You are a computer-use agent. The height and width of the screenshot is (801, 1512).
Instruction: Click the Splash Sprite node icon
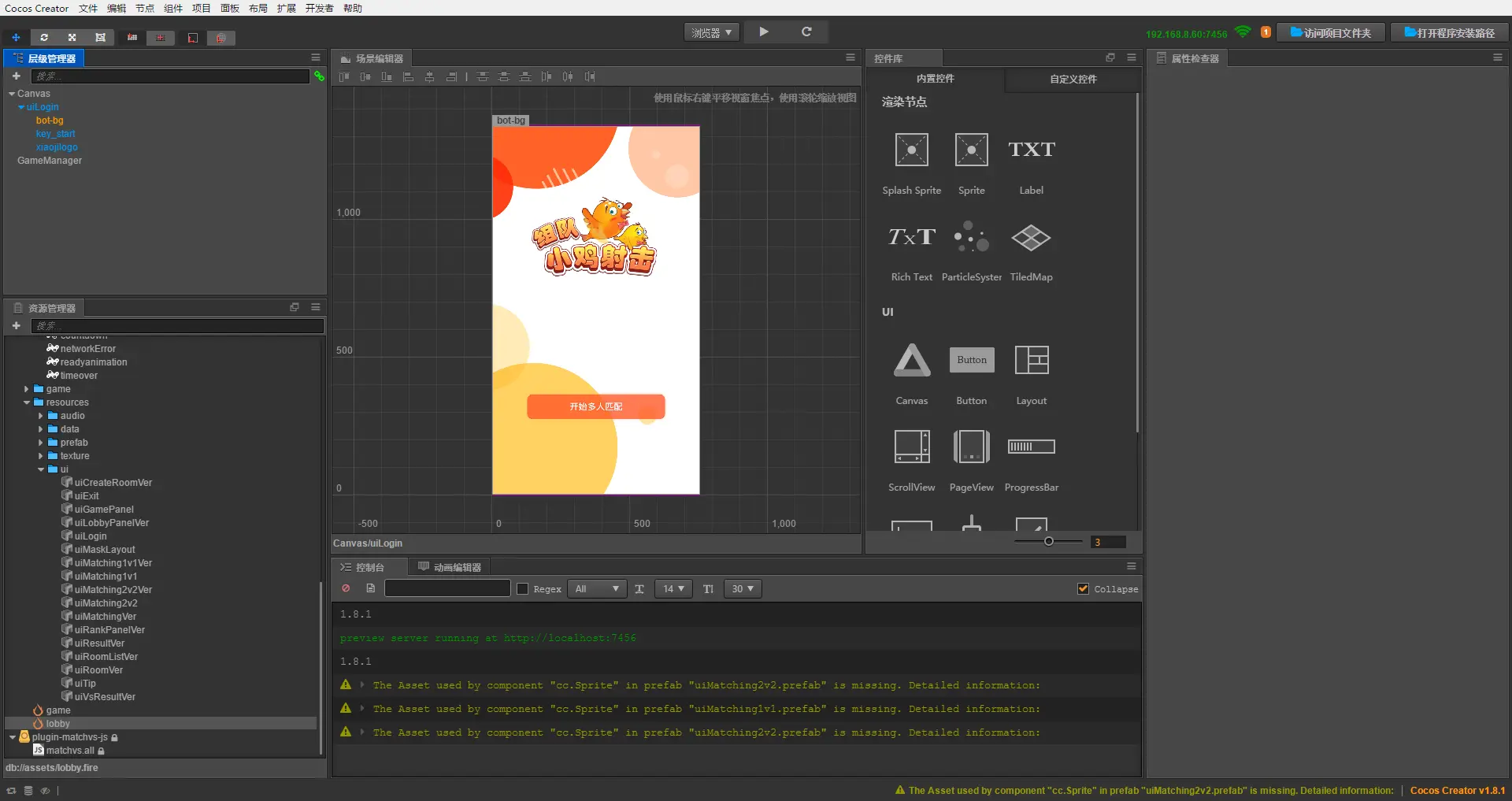(911, 150)
